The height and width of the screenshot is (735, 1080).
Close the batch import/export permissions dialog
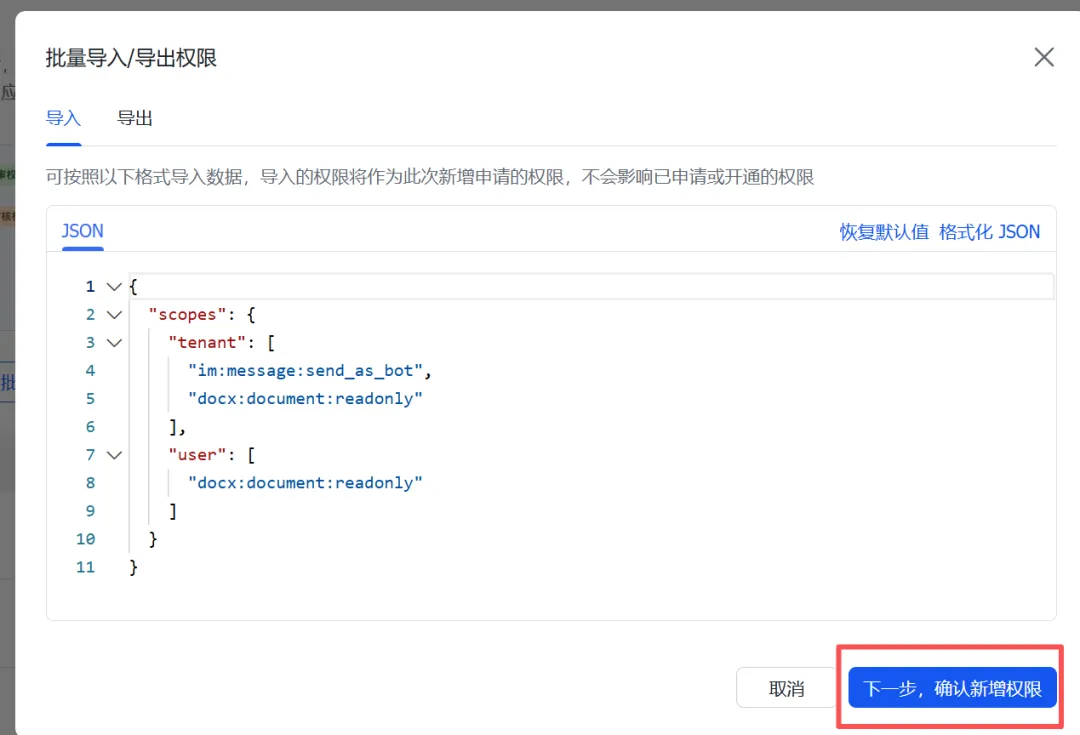click(1043, 57)
